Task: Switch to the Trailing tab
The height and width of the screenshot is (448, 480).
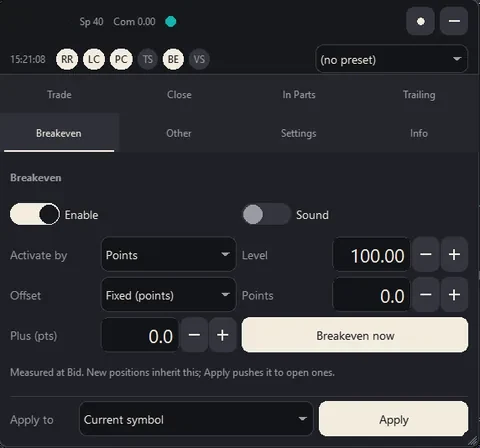Action: point(419,95)
